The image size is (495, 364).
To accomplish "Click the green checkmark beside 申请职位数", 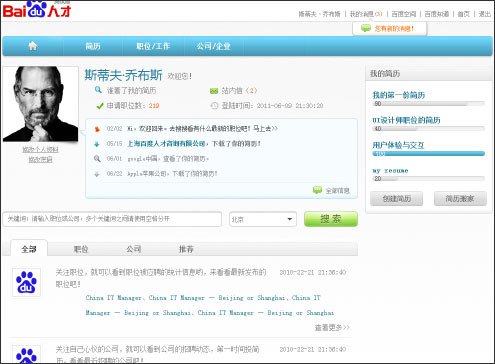I will pos(100,106).
